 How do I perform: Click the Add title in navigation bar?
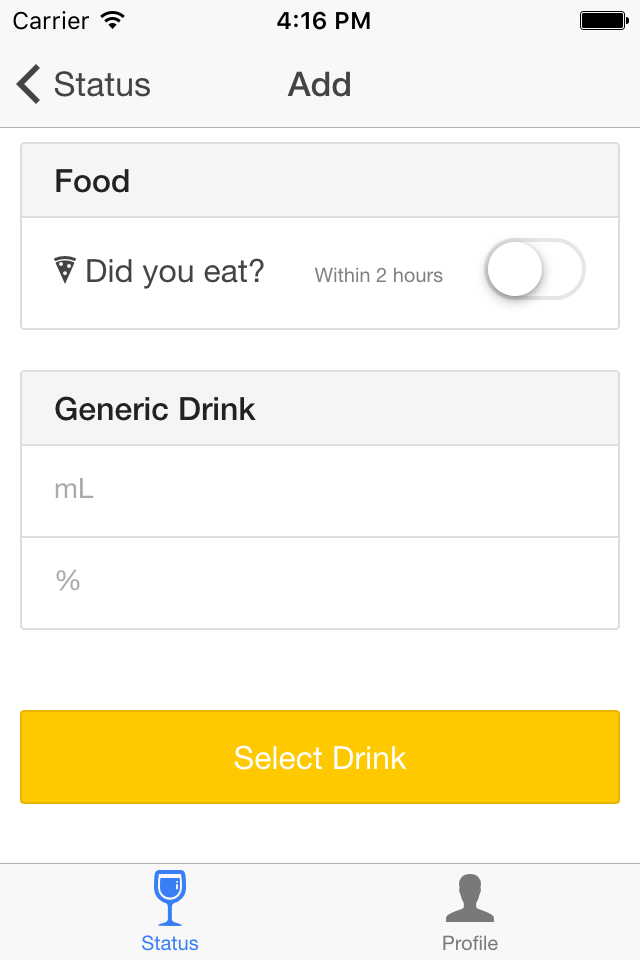(x=320, y=85)
